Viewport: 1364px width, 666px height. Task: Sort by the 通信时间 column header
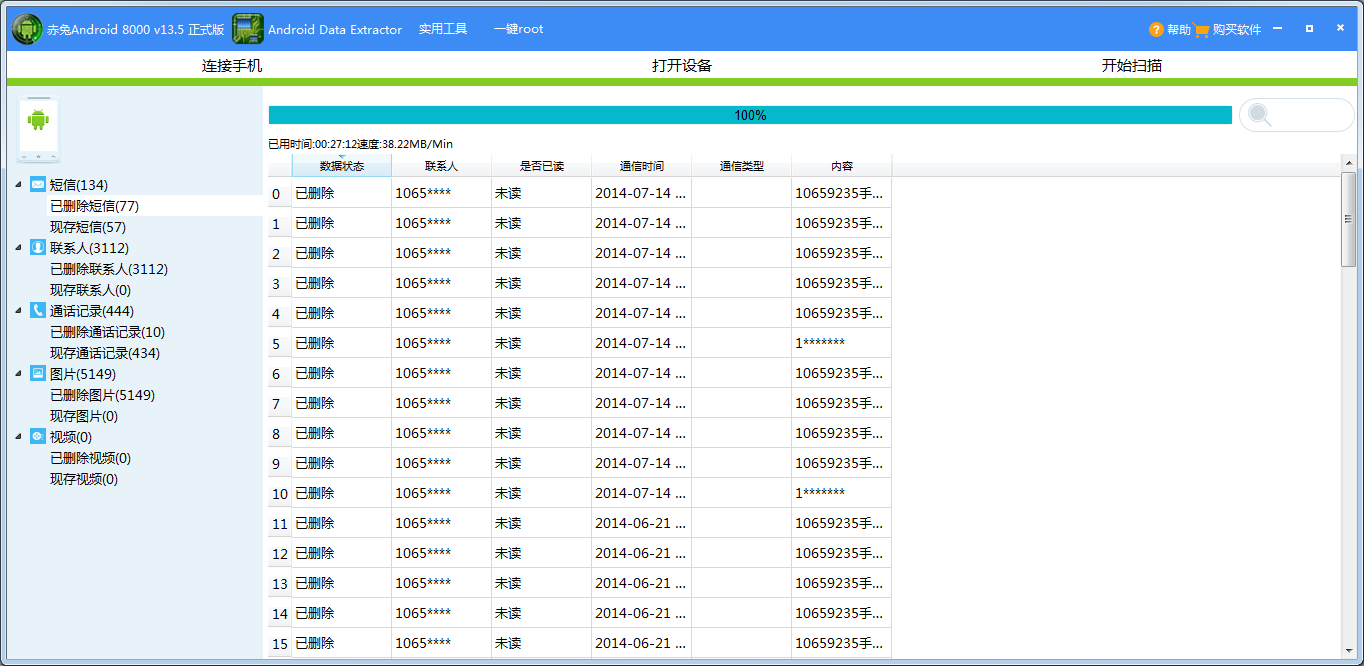641,166
